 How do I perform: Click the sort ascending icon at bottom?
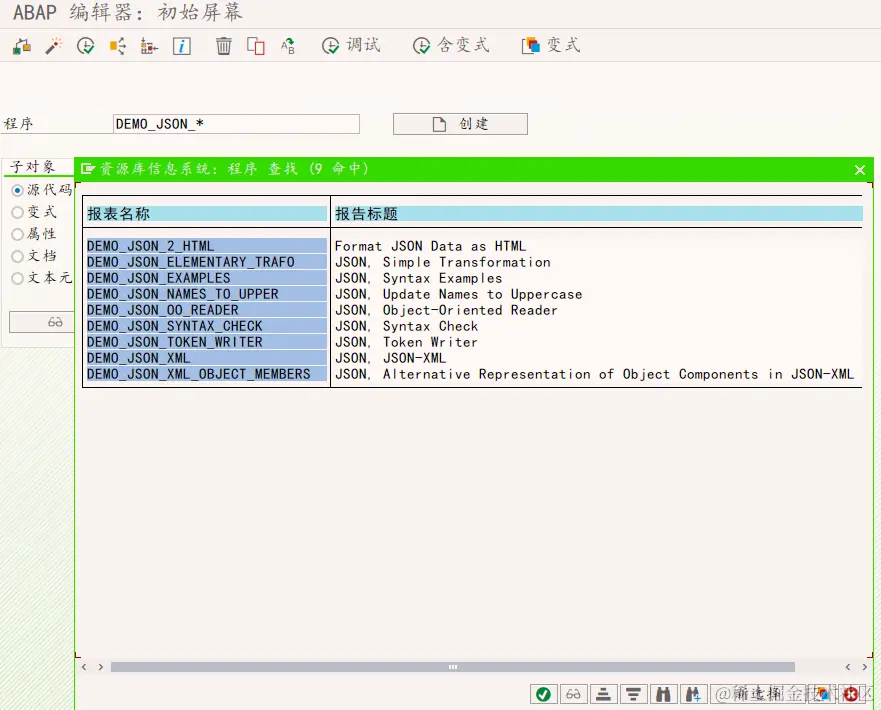[604, 693]
